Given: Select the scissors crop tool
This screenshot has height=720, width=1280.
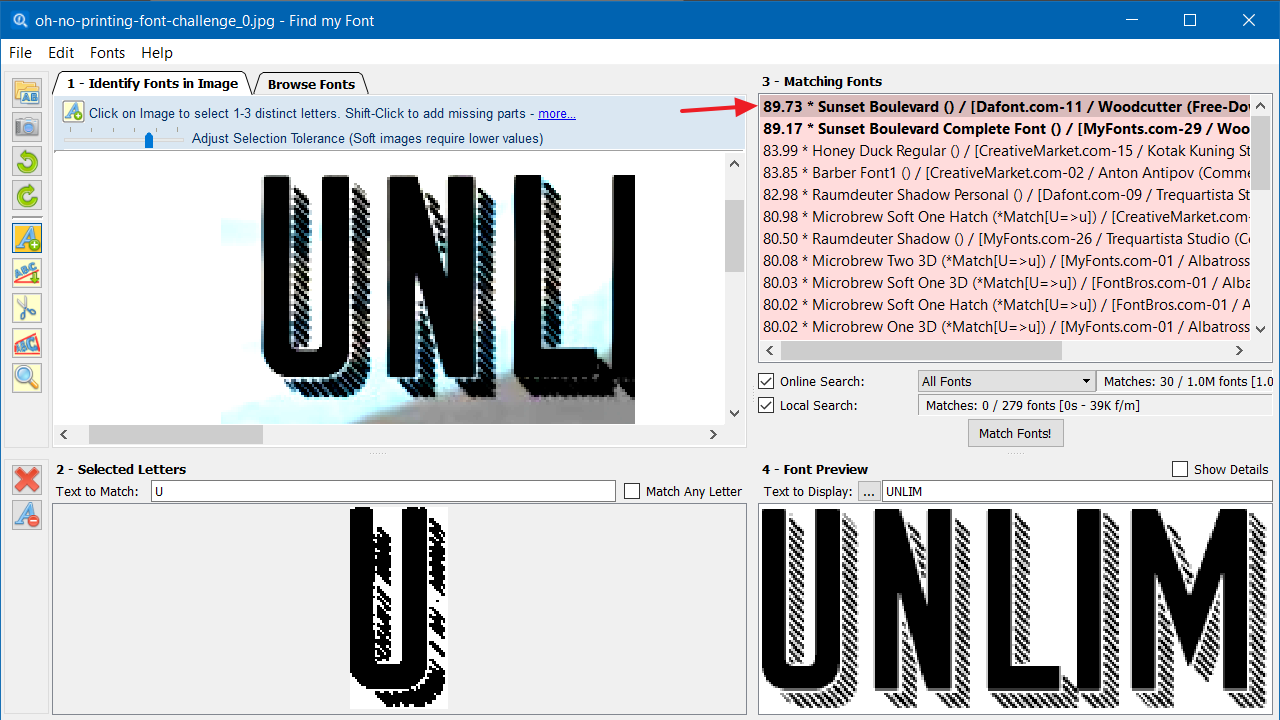Looking at the screenshot, I should [27, 307].
